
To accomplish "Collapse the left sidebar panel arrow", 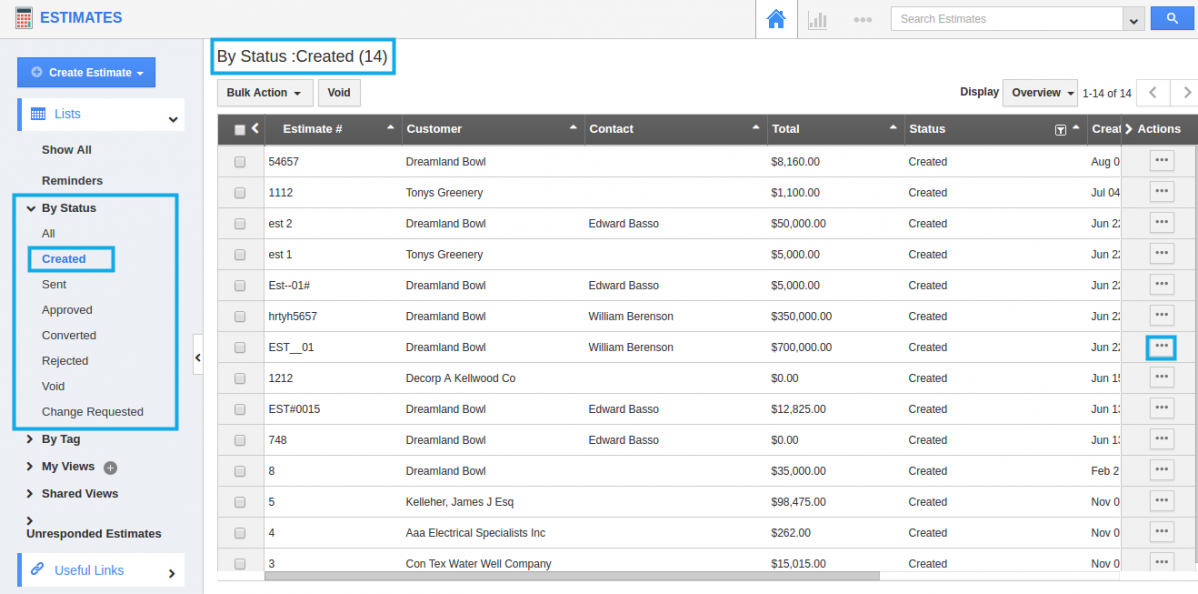I will (198, 357).
